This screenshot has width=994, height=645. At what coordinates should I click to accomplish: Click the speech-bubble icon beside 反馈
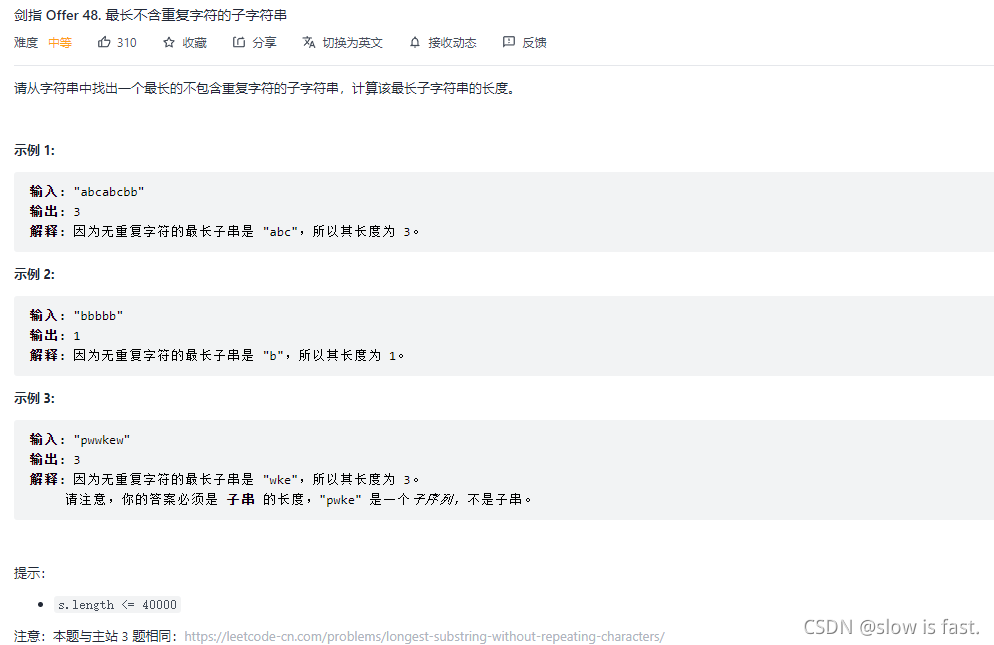[x=508, y=42]
